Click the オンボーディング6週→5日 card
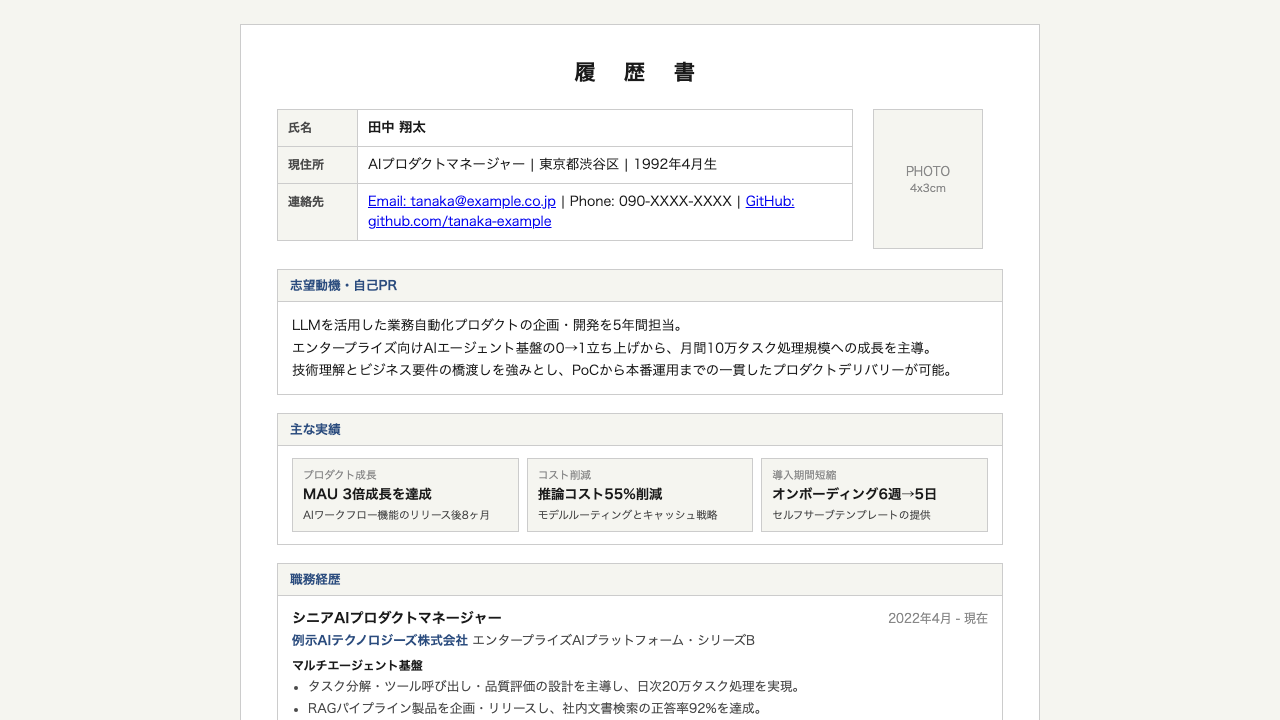Screen dimensions: 1280x720 874,495
